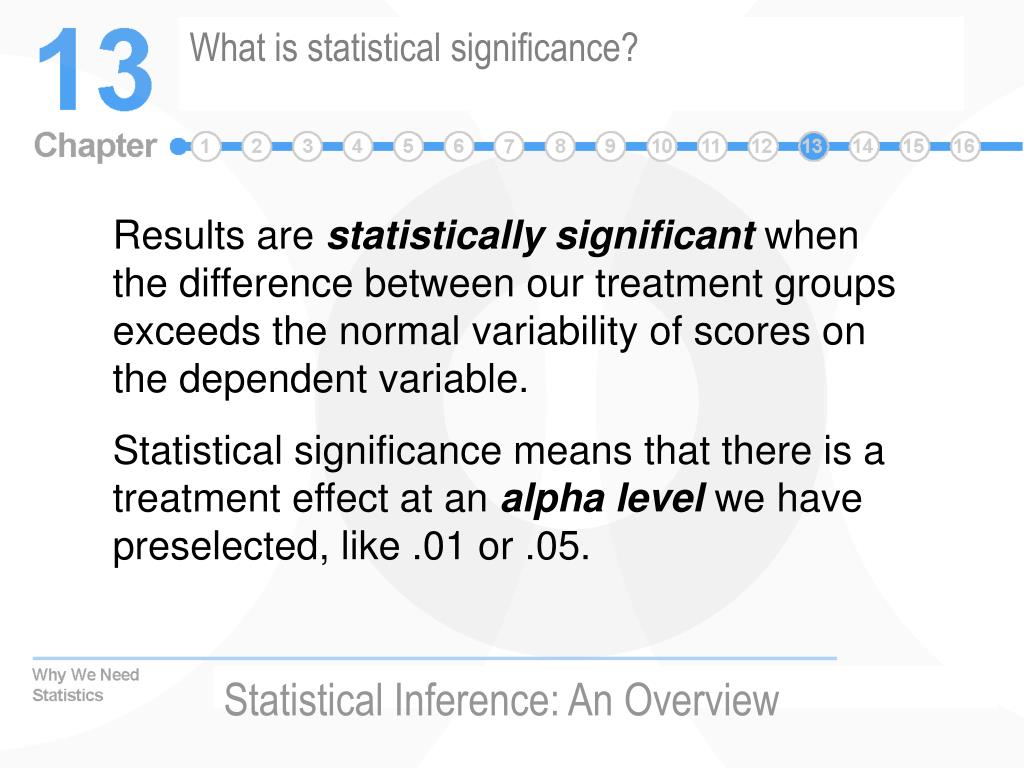Advance to chapter 14 circle
Image resolution: width=1024 pixels, height=768 pixels.
pyautogui.click(x=863, y=146)
